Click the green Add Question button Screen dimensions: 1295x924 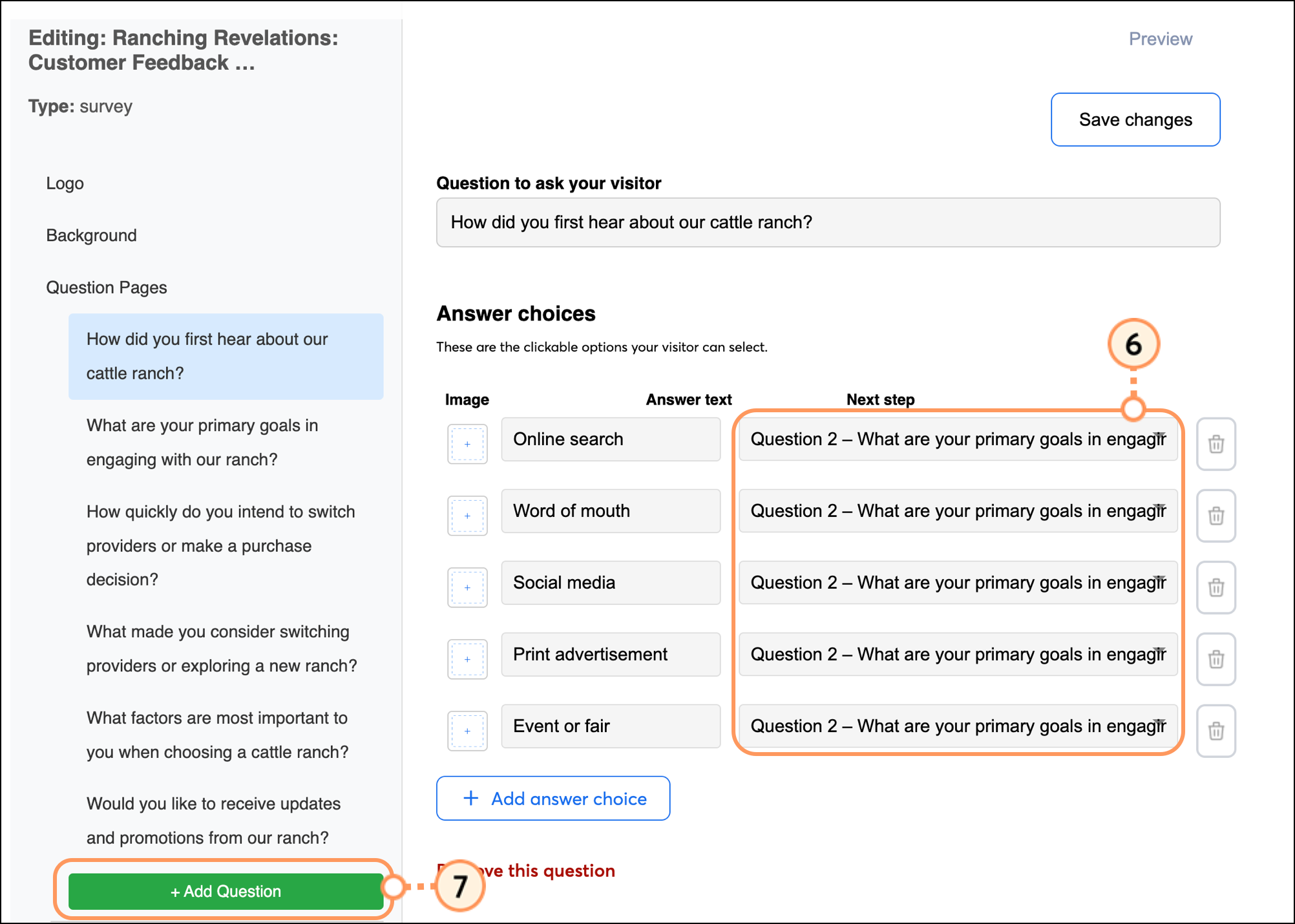[x=226, y=892]
